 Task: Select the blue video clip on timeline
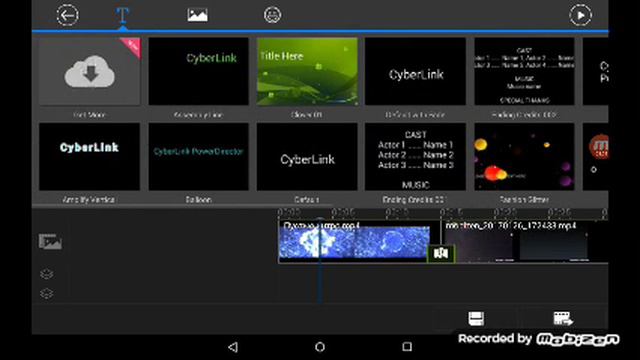point(354,241)
